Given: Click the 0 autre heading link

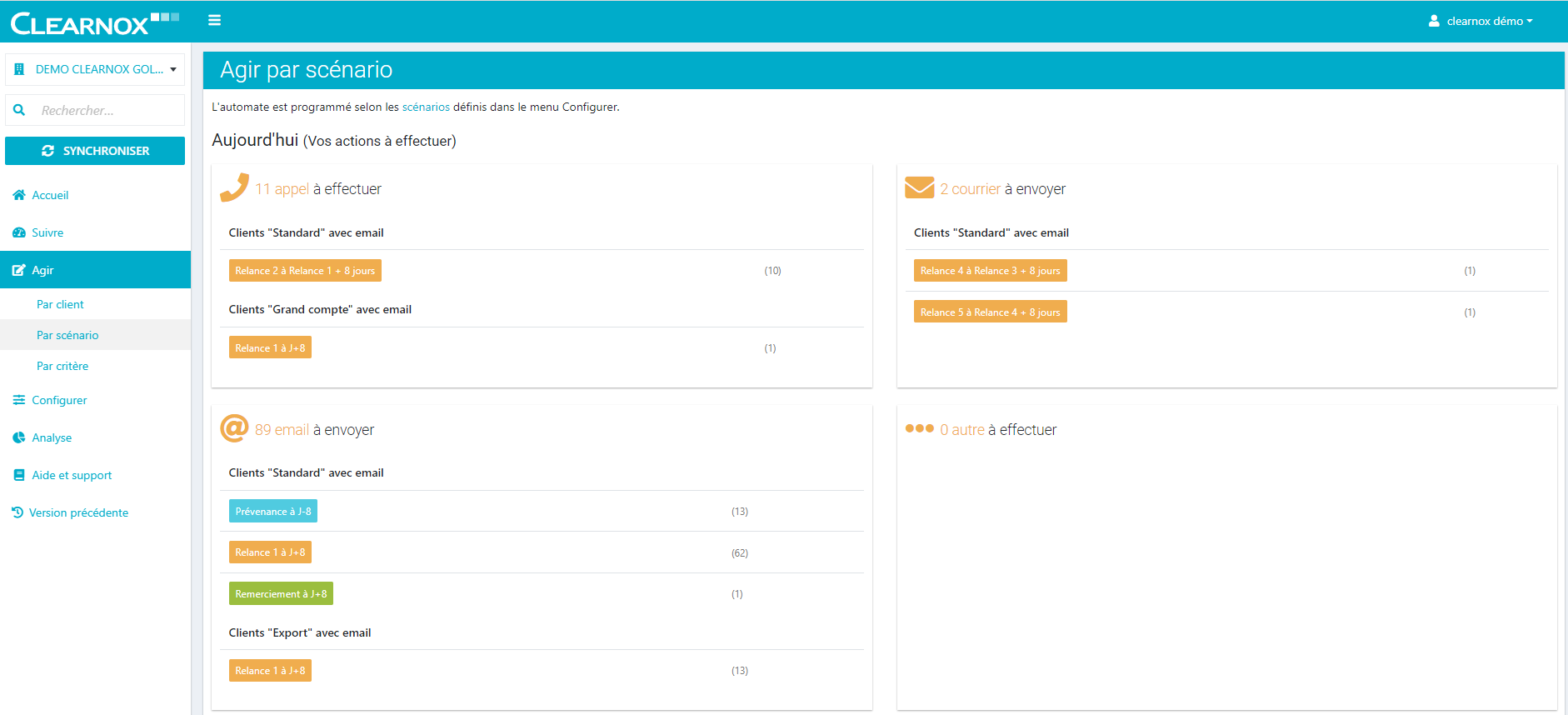Looking at the screenshot, I should tap(962, 430).
